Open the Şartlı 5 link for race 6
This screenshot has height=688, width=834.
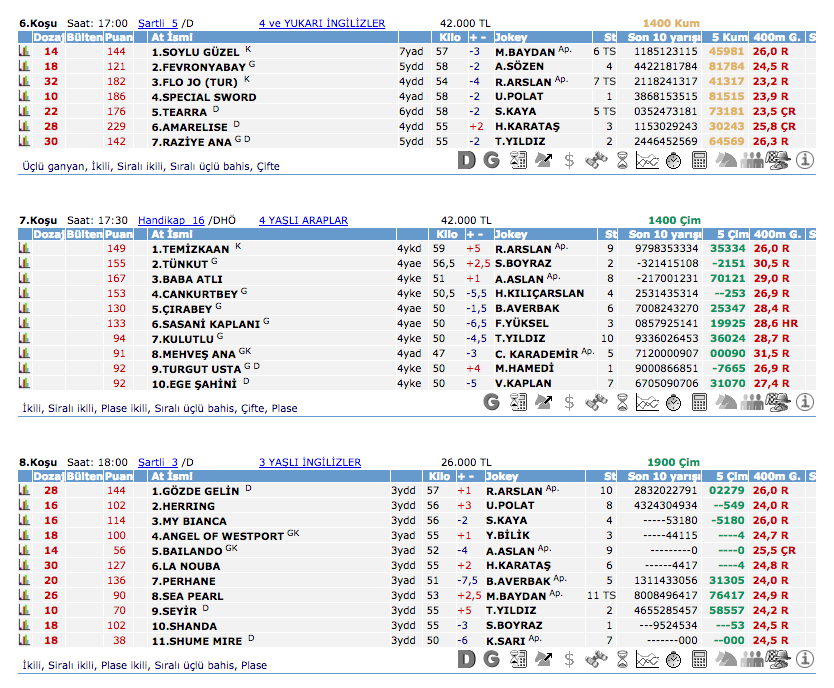pyautogui.click(x=158, y=23)
